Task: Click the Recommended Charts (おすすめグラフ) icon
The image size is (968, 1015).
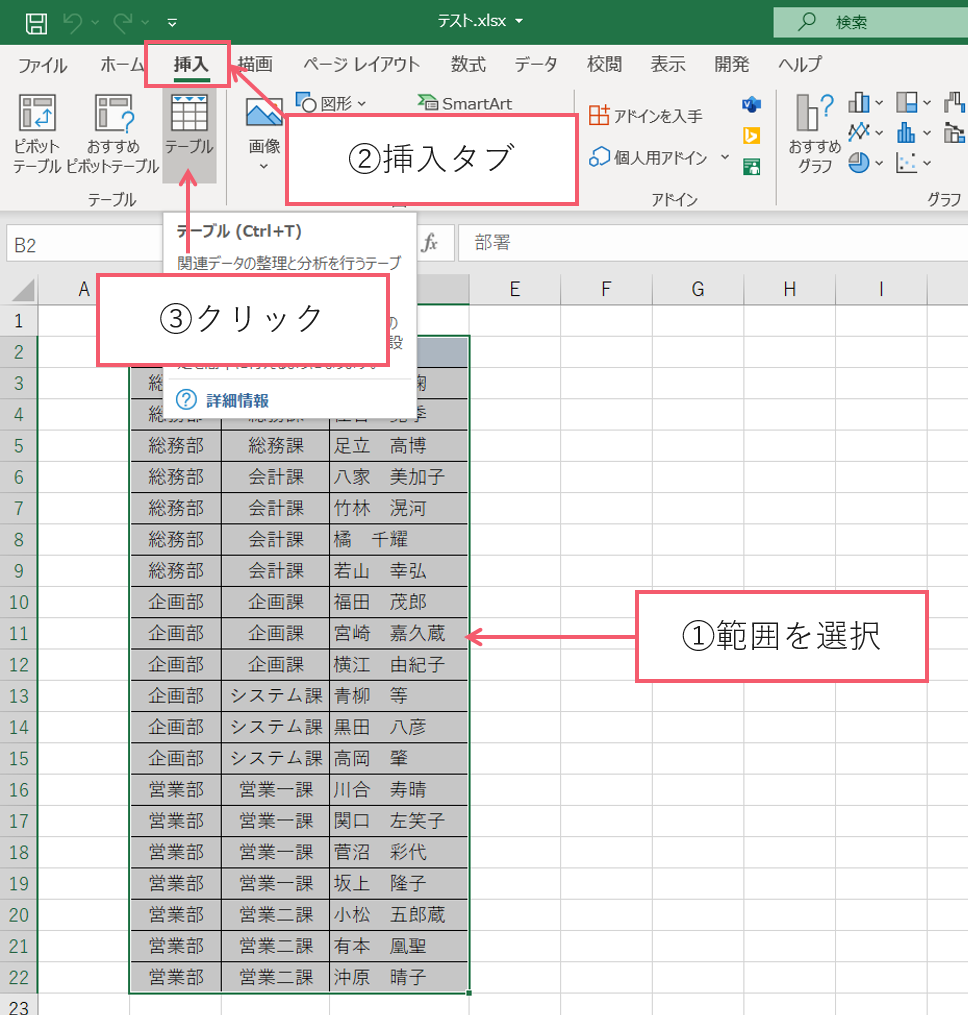Action: pyautogui.click(x=814, y=135)
